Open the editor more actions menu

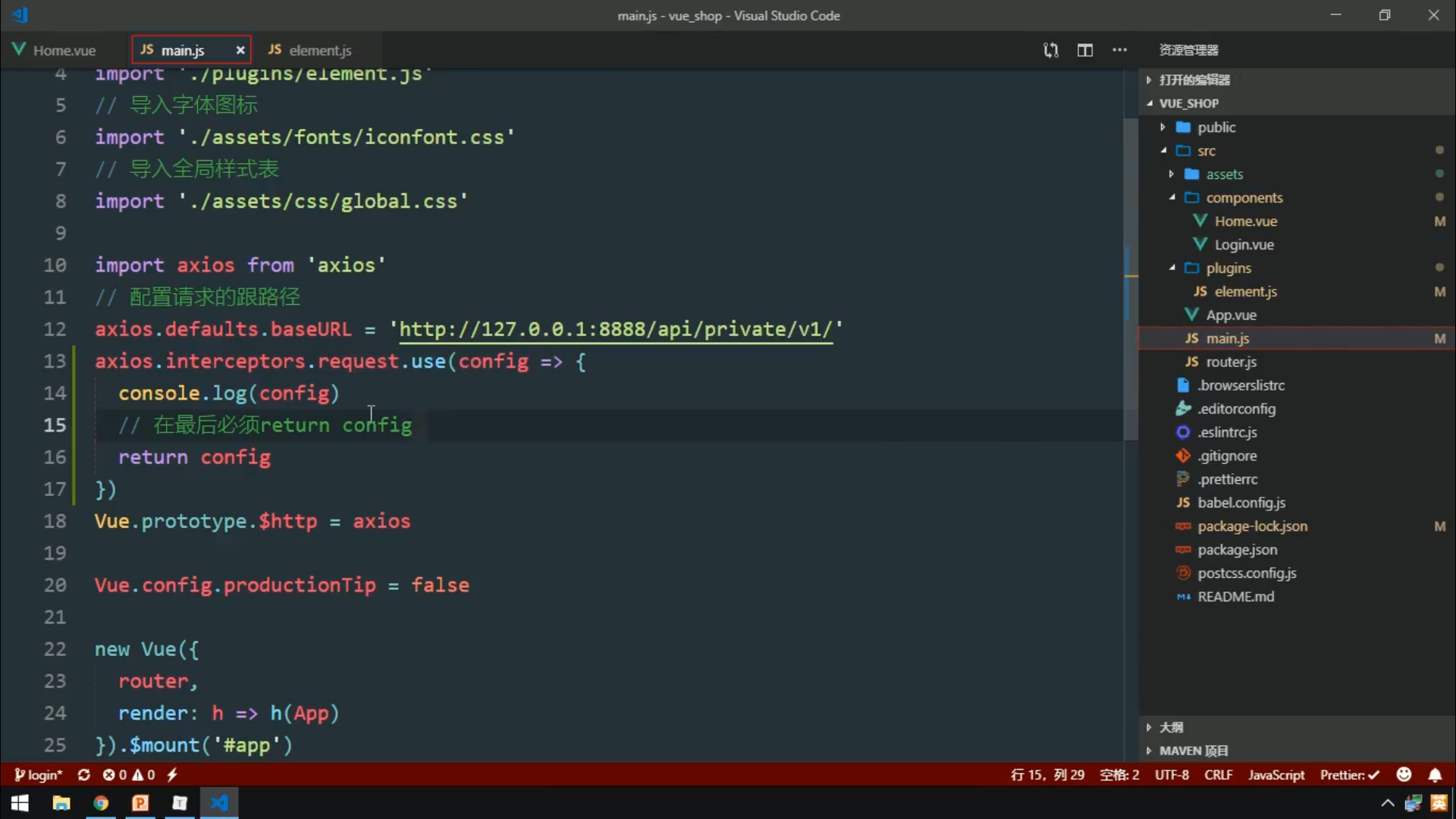[x=1119, y=50]
